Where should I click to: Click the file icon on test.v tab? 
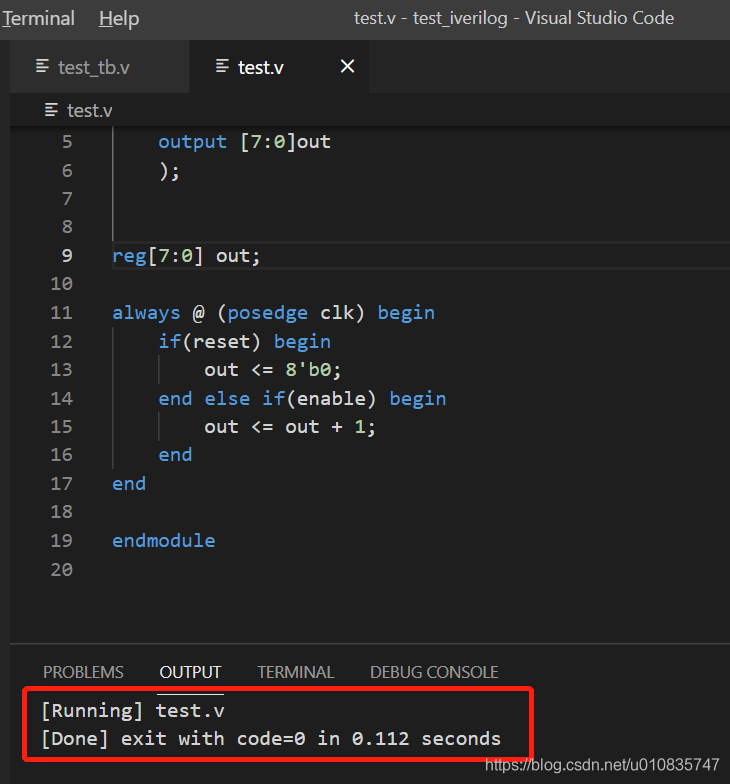tap(222, 66)
